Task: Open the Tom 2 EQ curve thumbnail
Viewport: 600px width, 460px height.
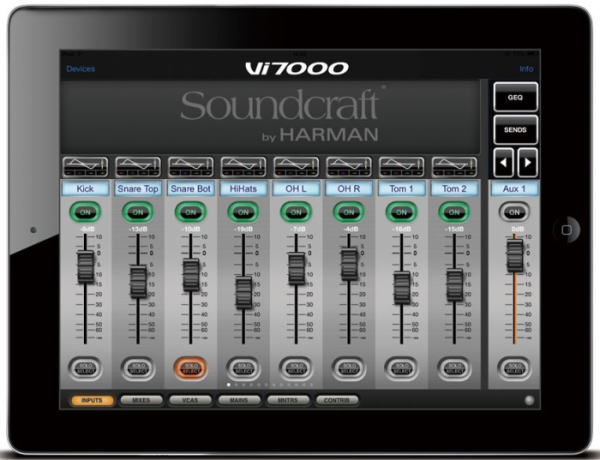Action: 454,166
